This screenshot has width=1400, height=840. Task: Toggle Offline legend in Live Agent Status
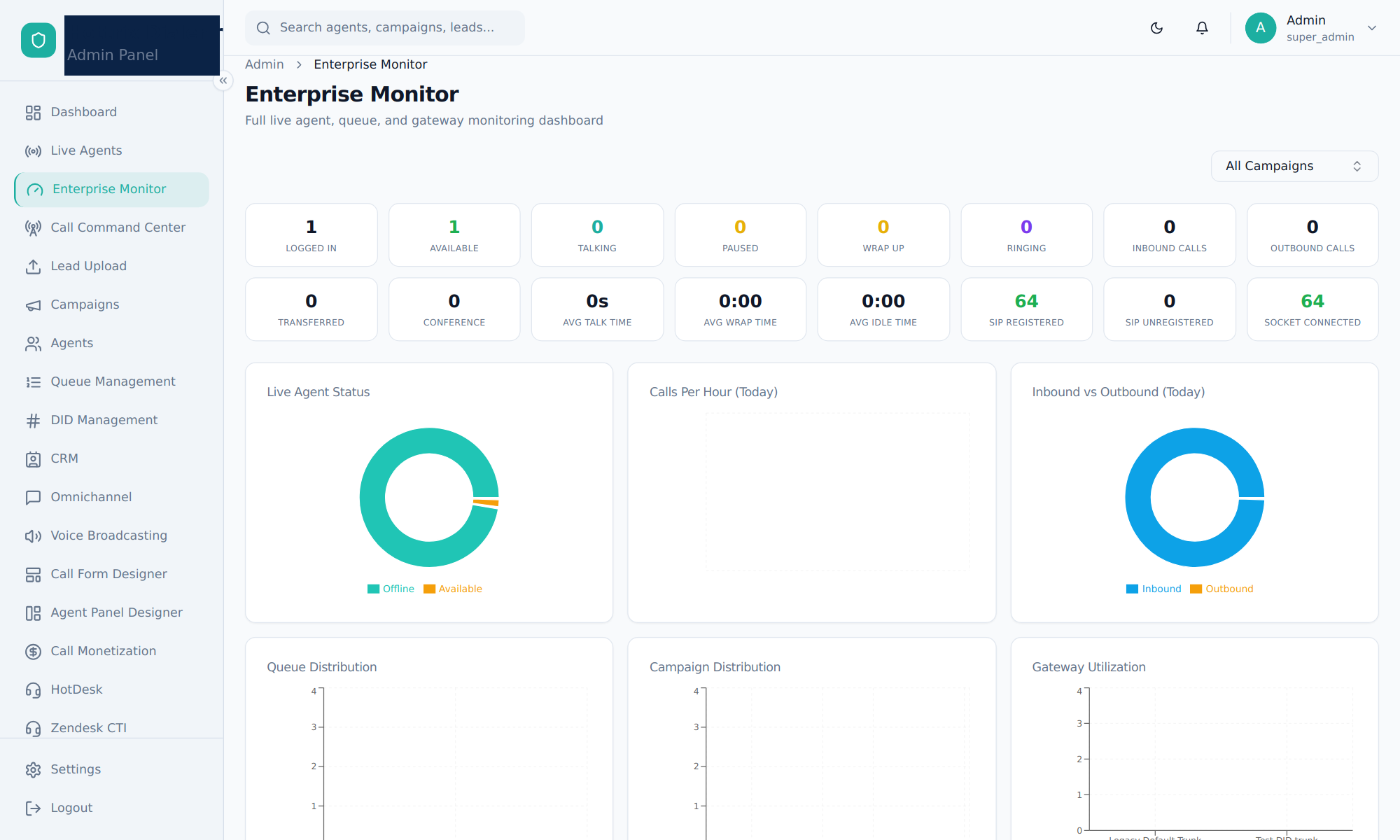[391, 589]
